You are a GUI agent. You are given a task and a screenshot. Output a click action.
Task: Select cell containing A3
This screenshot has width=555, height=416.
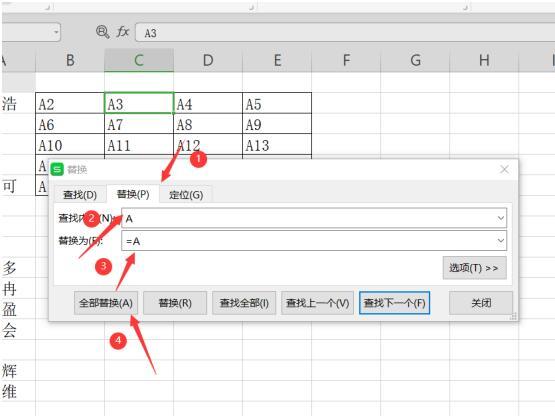(x=139, y=103)
